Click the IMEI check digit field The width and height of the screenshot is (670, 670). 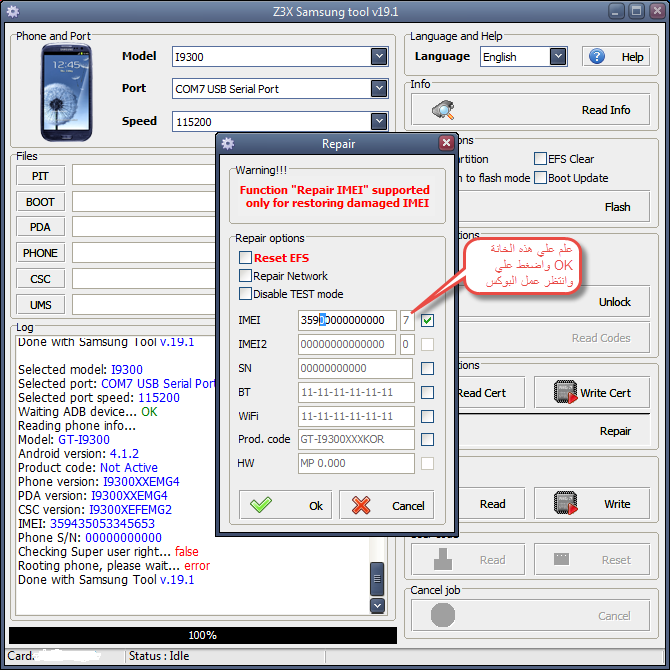tap(407, 320)
